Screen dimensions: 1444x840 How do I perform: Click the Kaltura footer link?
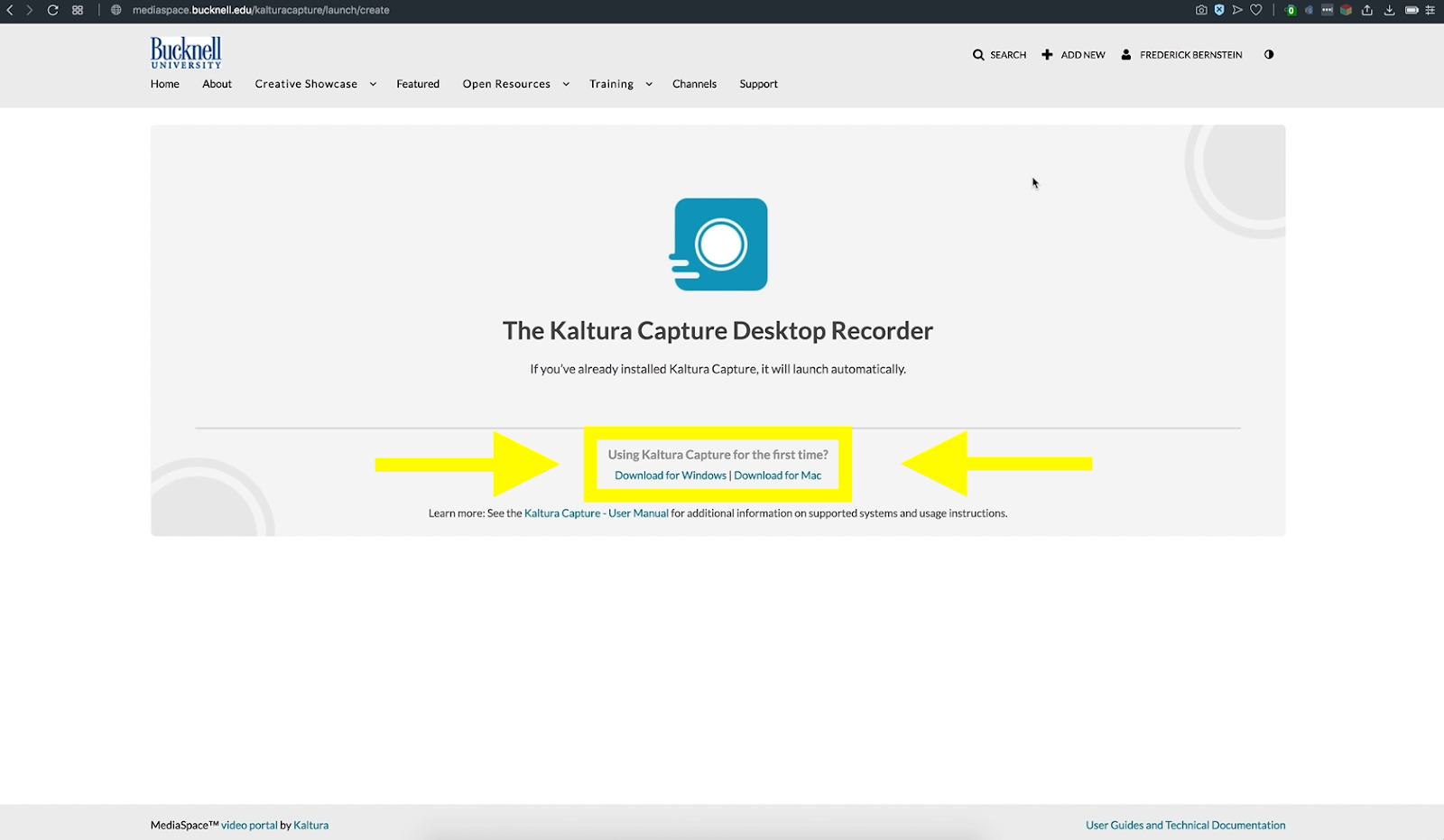tap(310, 826)
